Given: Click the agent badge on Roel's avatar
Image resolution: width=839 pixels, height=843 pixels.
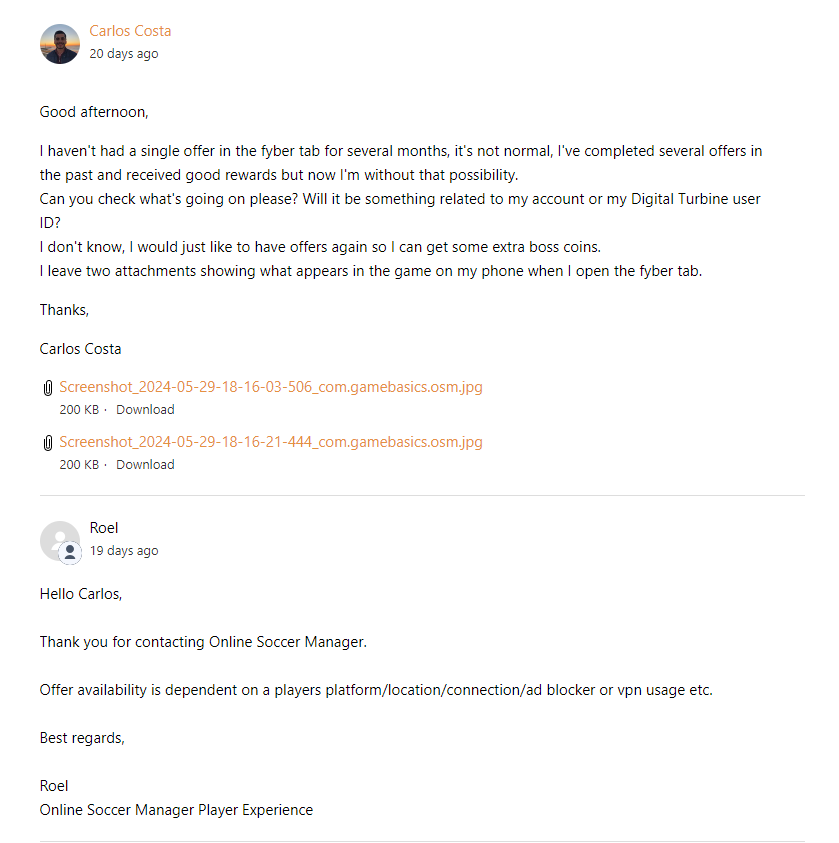Looking at the screenshot, I should [x=70, y=553].
